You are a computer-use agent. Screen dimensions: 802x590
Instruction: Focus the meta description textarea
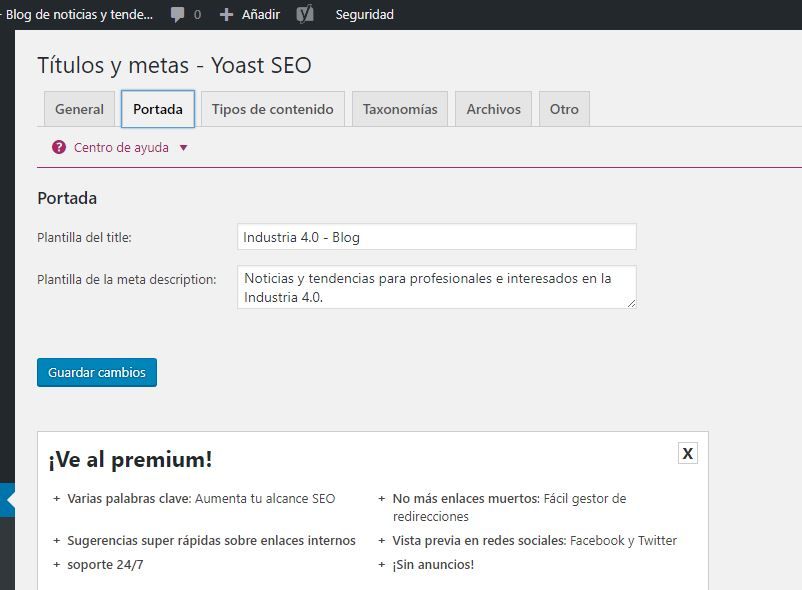(437, 287)
